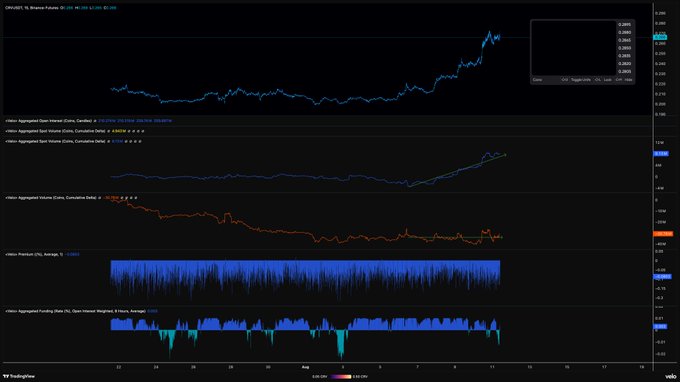Select the Velo Premium indicator legend
The image size is (680, 382).
(x=34, y=255)
